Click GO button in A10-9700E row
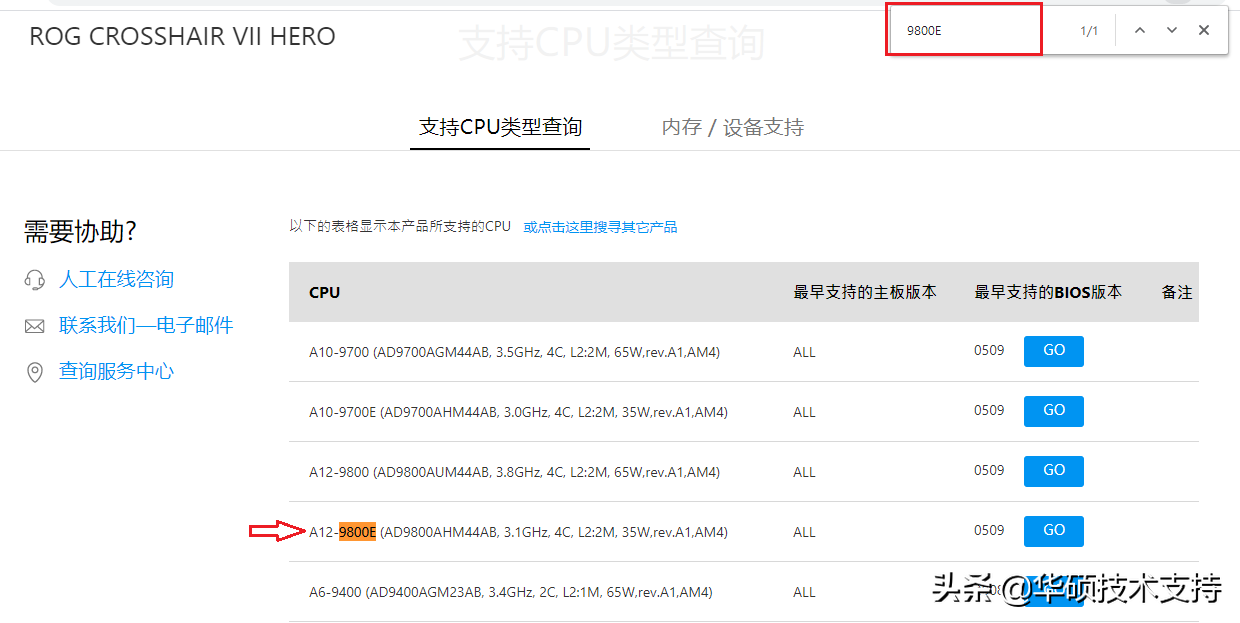 (1054, 411)
